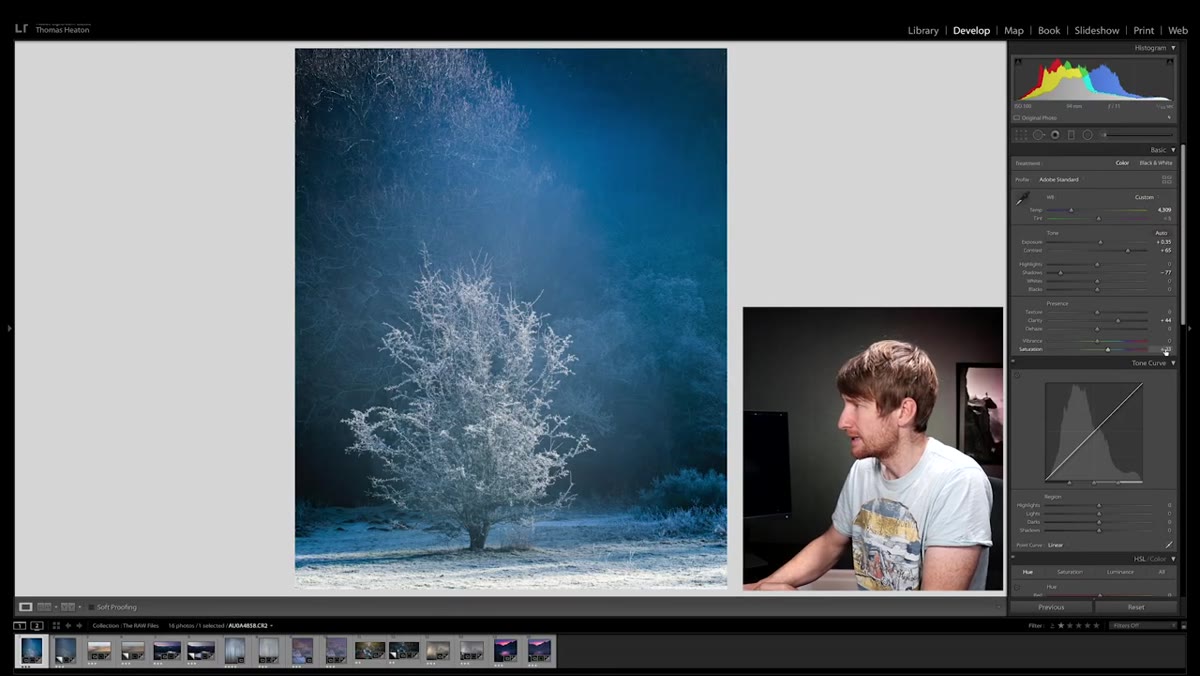Collapse the Basic panel
The width and height of the screenshot is (1200, 676).
(x=1173, y=150)
